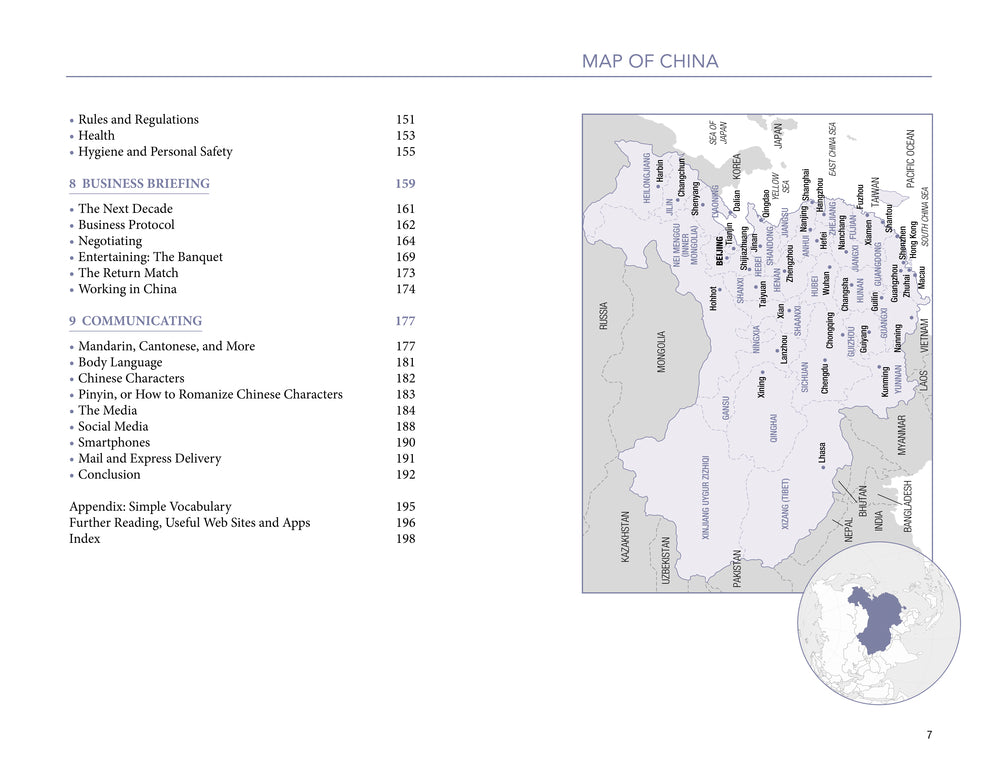Click the 'HEILONGJIANG' province label
The height and width of the screenshot is (773, 1000).
click(647, 177)
